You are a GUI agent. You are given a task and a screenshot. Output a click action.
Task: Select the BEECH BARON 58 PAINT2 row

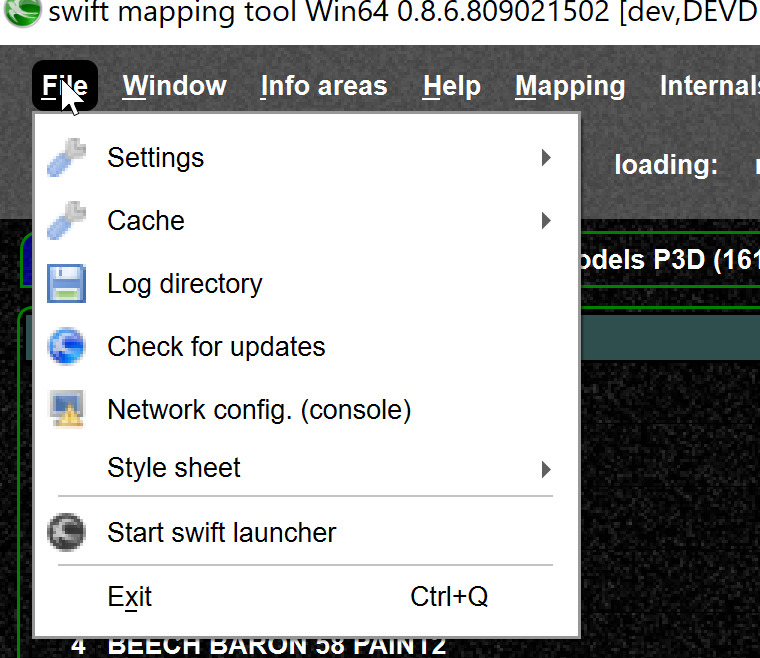(x=276, y=647)
